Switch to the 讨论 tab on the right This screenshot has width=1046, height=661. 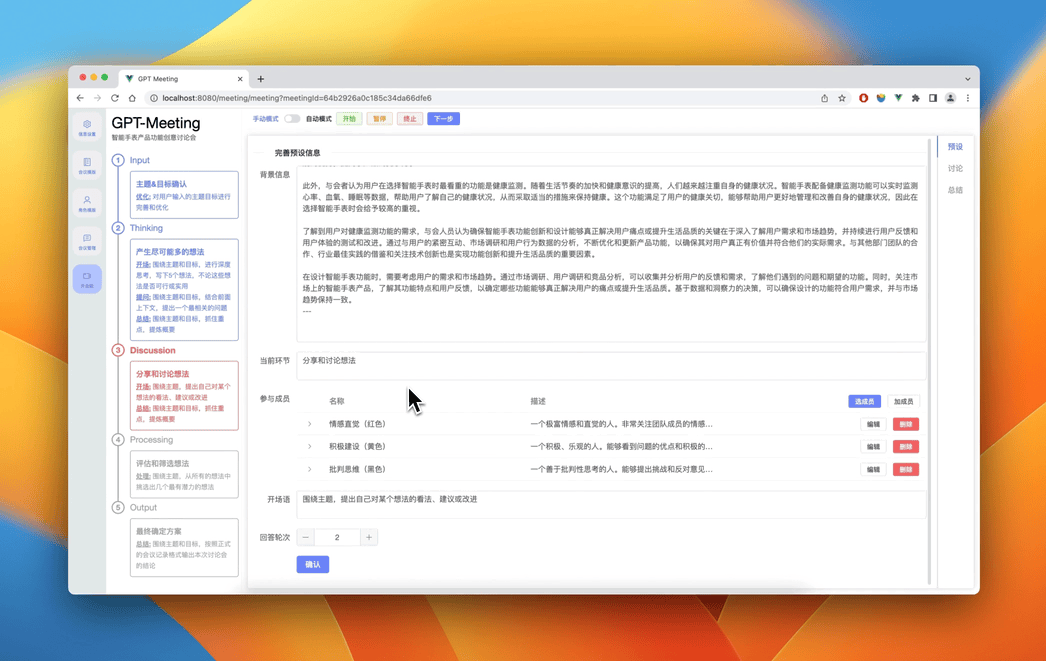coord(955,169)
